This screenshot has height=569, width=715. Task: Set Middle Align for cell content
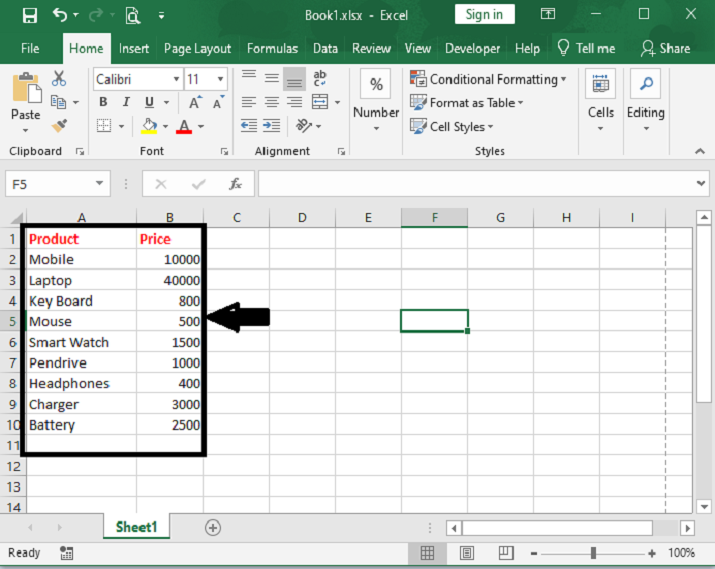click(x=272, y=78)
